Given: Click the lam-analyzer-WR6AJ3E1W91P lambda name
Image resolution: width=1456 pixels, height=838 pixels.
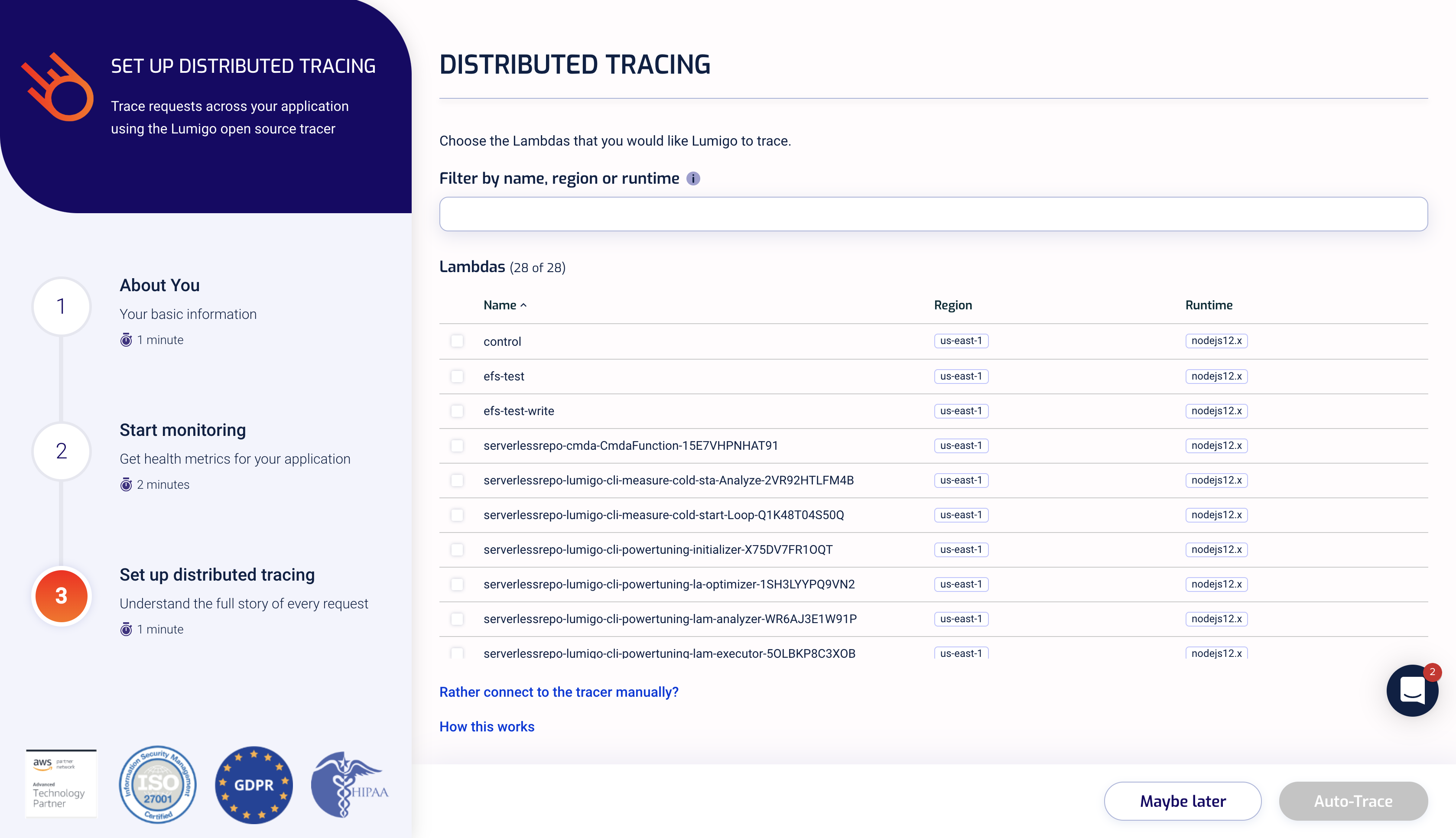Looking at the screenshot, I should tap(670, 619).
